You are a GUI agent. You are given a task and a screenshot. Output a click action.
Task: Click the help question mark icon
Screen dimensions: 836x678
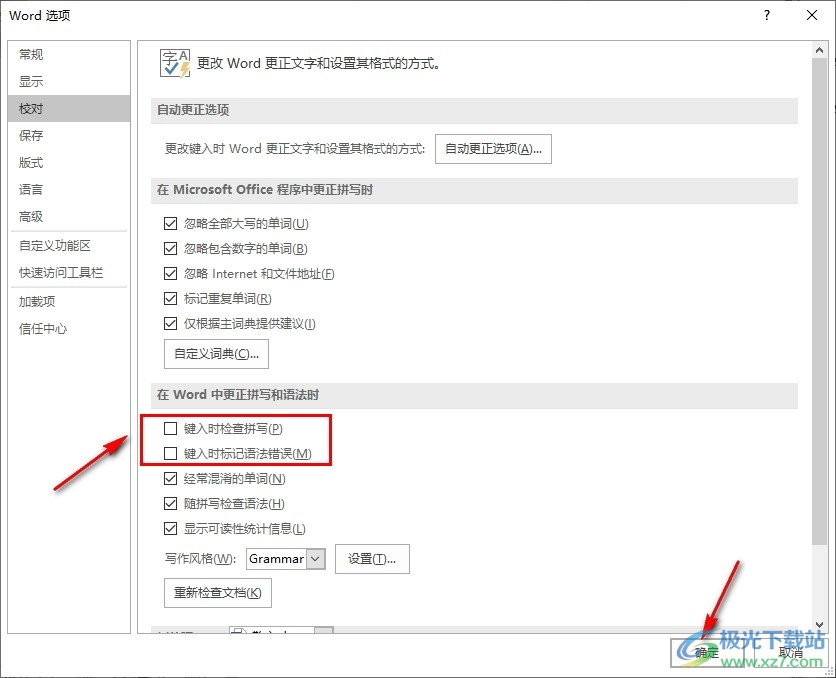(767, 15)
